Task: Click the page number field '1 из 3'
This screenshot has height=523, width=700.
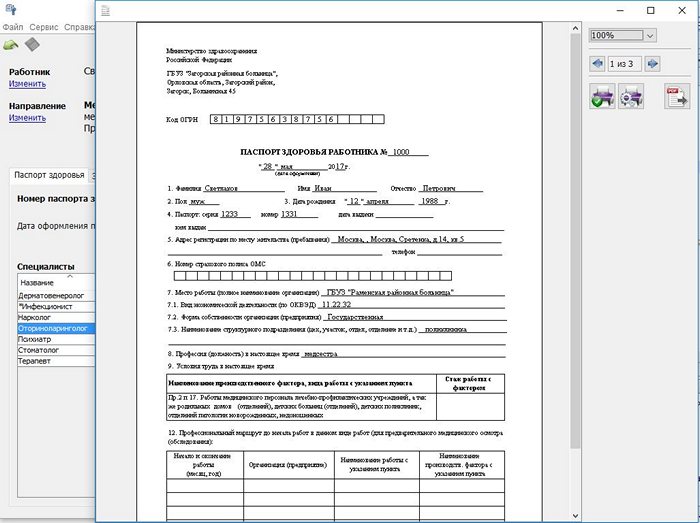Action: pyautogui.click(x=625, y=64)
